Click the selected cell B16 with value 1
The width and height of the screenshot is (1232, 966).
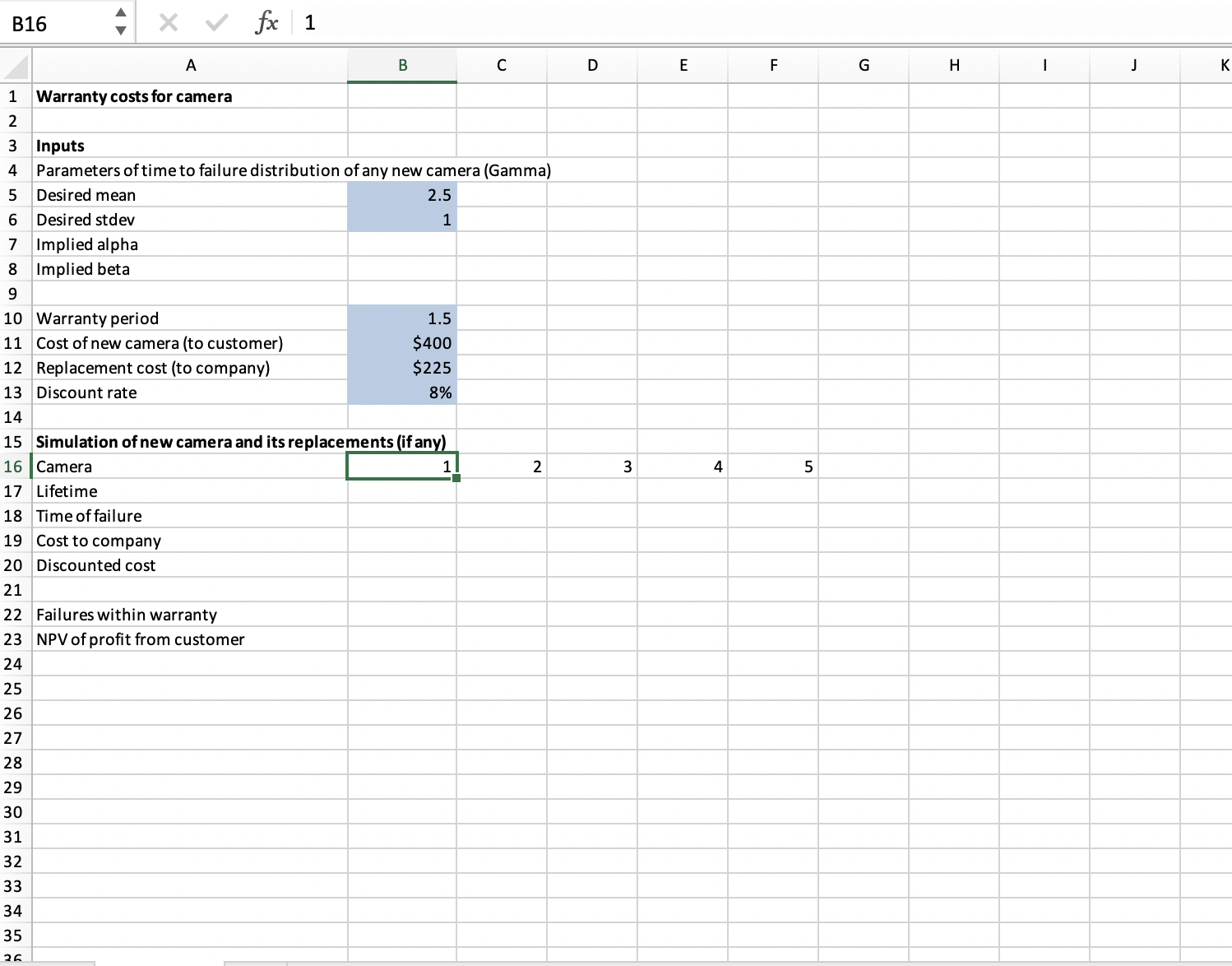[x=402, y=467]
